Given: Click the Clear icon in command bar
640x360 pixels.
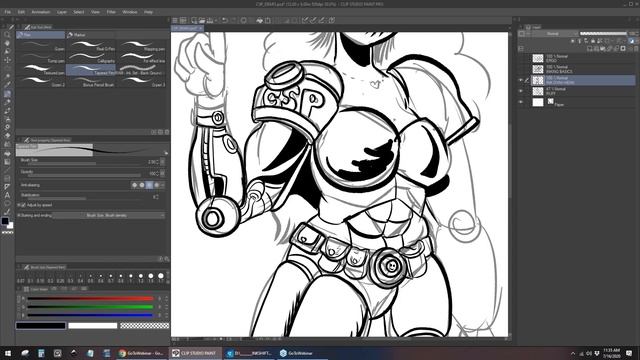Looking at the screenshot, I should 244,20.
